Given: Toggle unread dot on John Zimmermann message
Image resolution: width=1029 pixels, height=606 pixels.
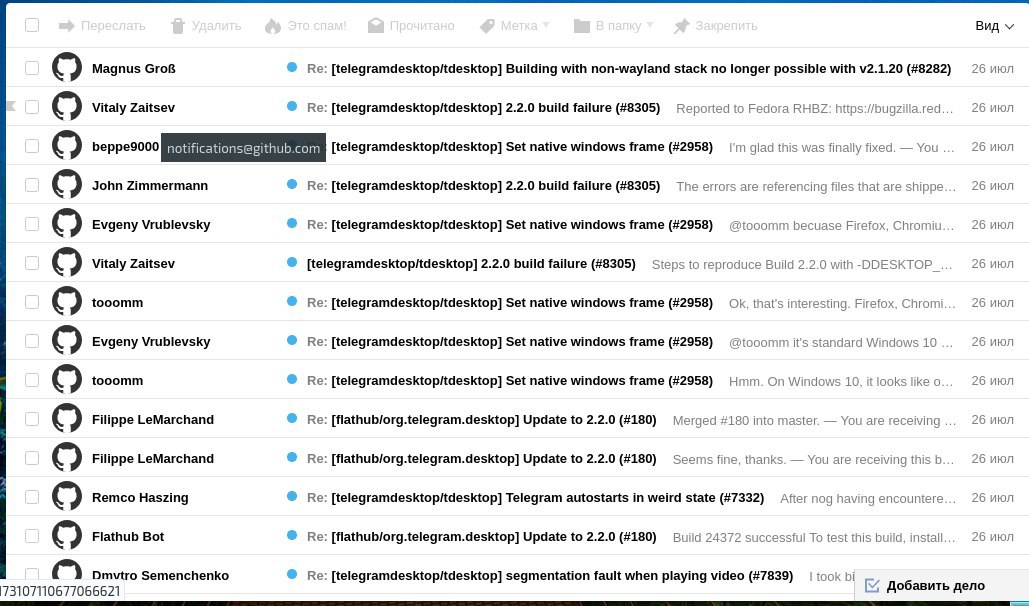Looking at the screenshot, I should [x=292, y=184].
